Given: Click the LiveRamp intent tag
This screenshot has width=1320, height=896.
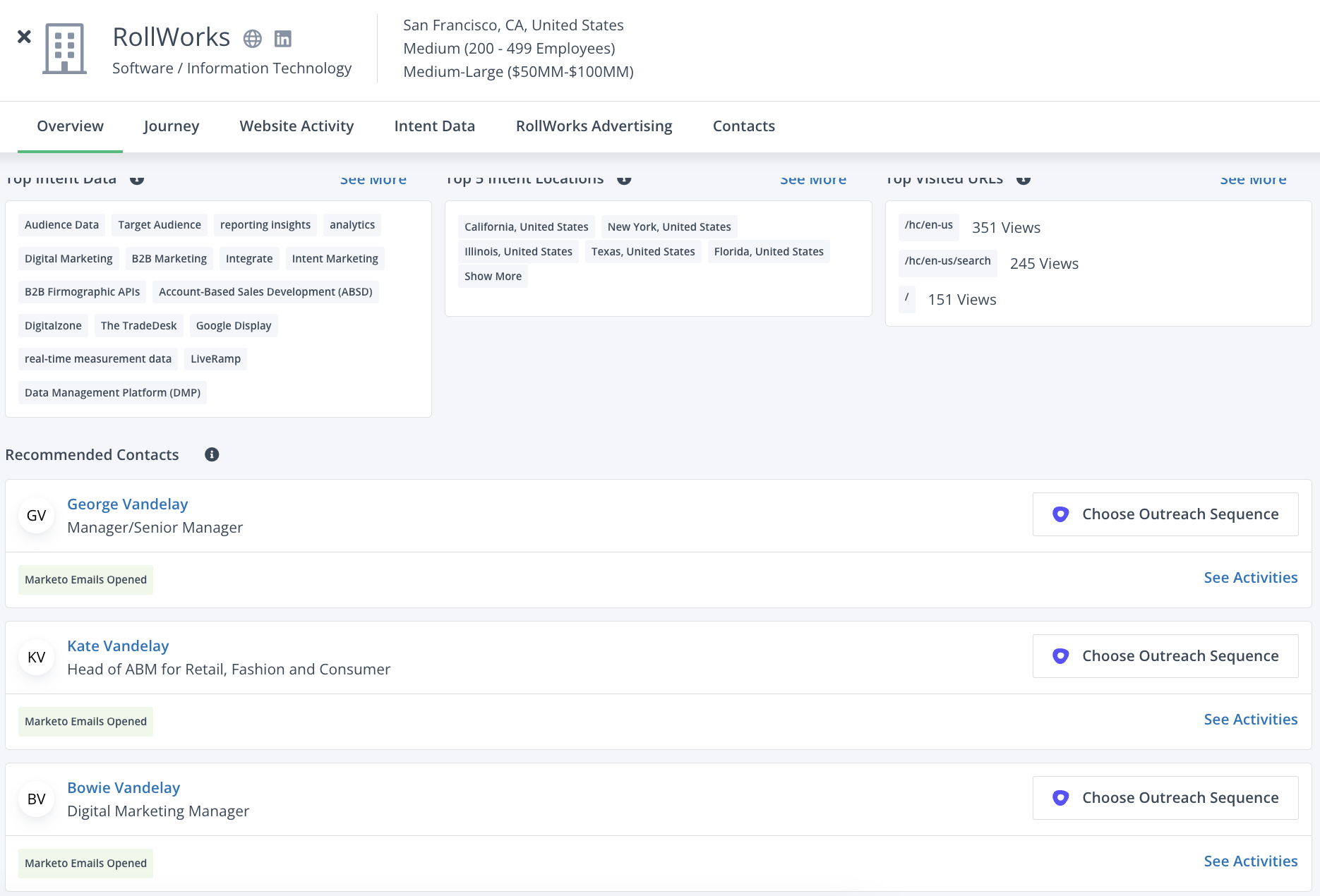Looking at the screenshot, I should (x=216, y=359).
